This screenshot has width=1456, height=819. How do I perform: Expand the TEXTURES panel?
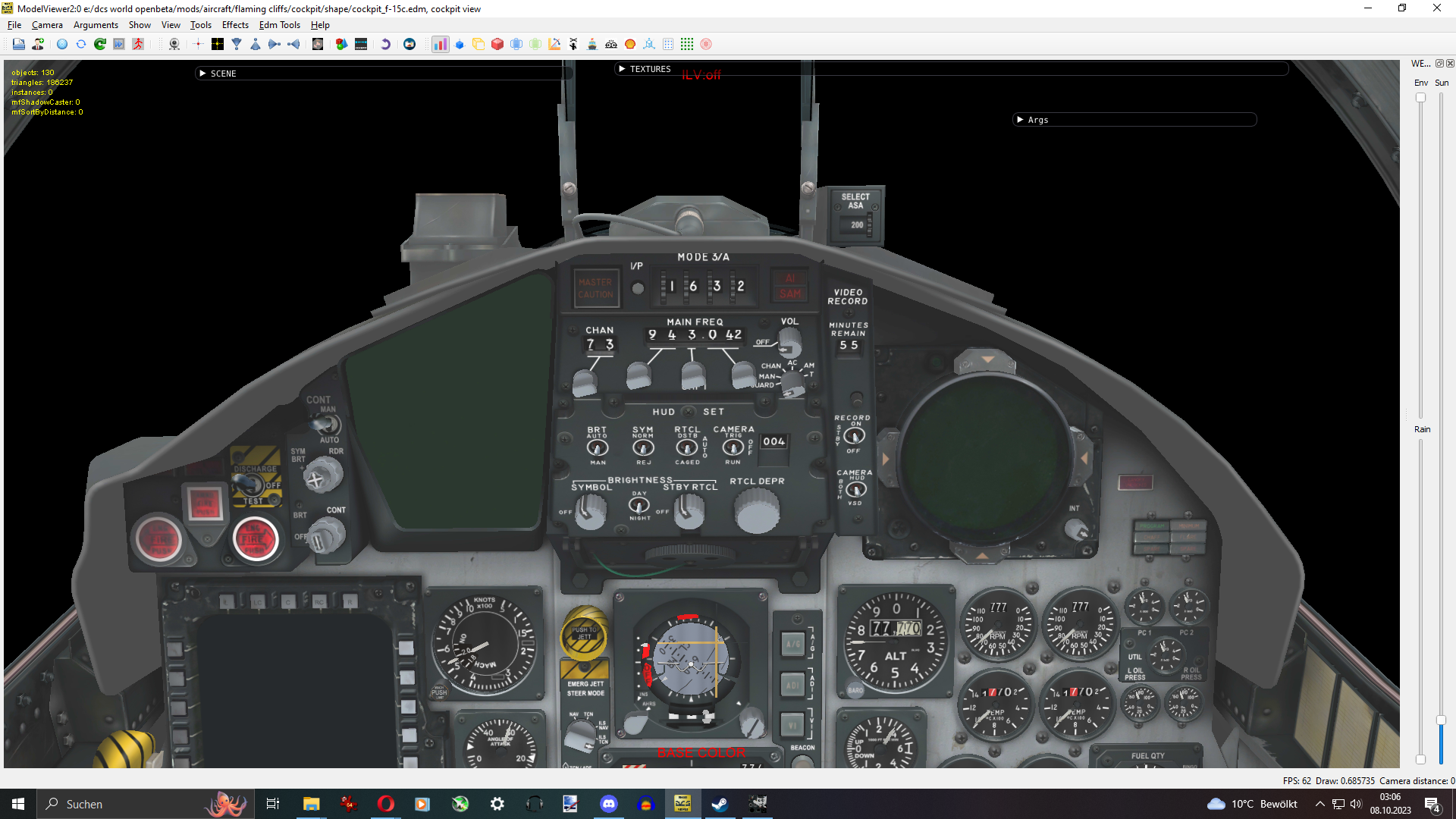coord(622,69)
